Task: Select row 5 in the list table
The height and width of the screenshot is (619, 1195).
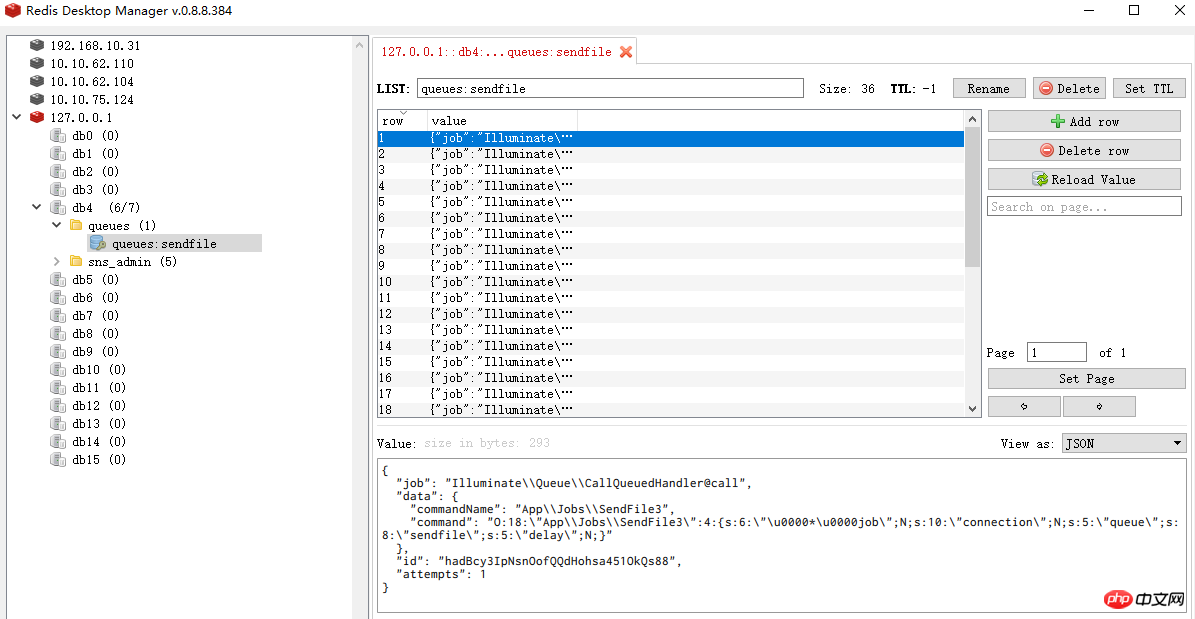Action: click(x=671, y=202)
